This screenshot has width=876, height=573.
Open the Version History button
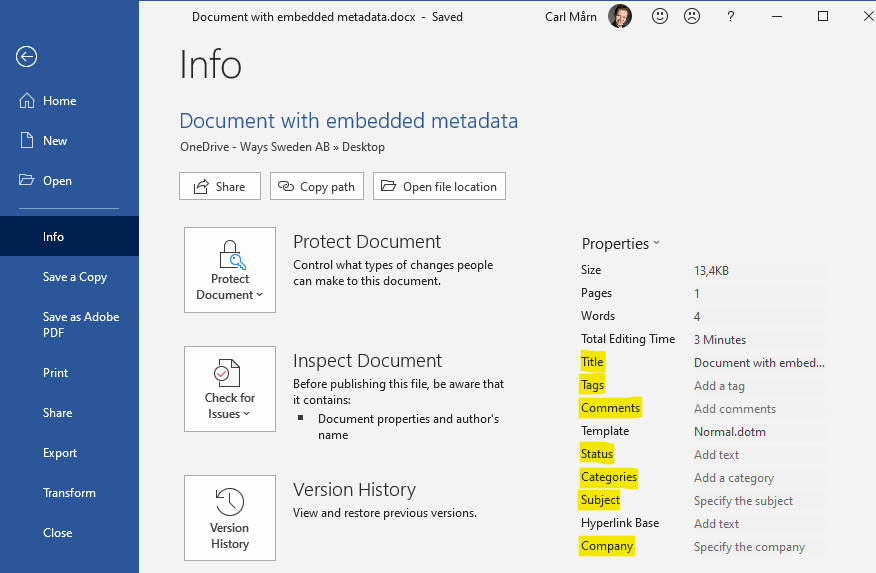point(230,518)
